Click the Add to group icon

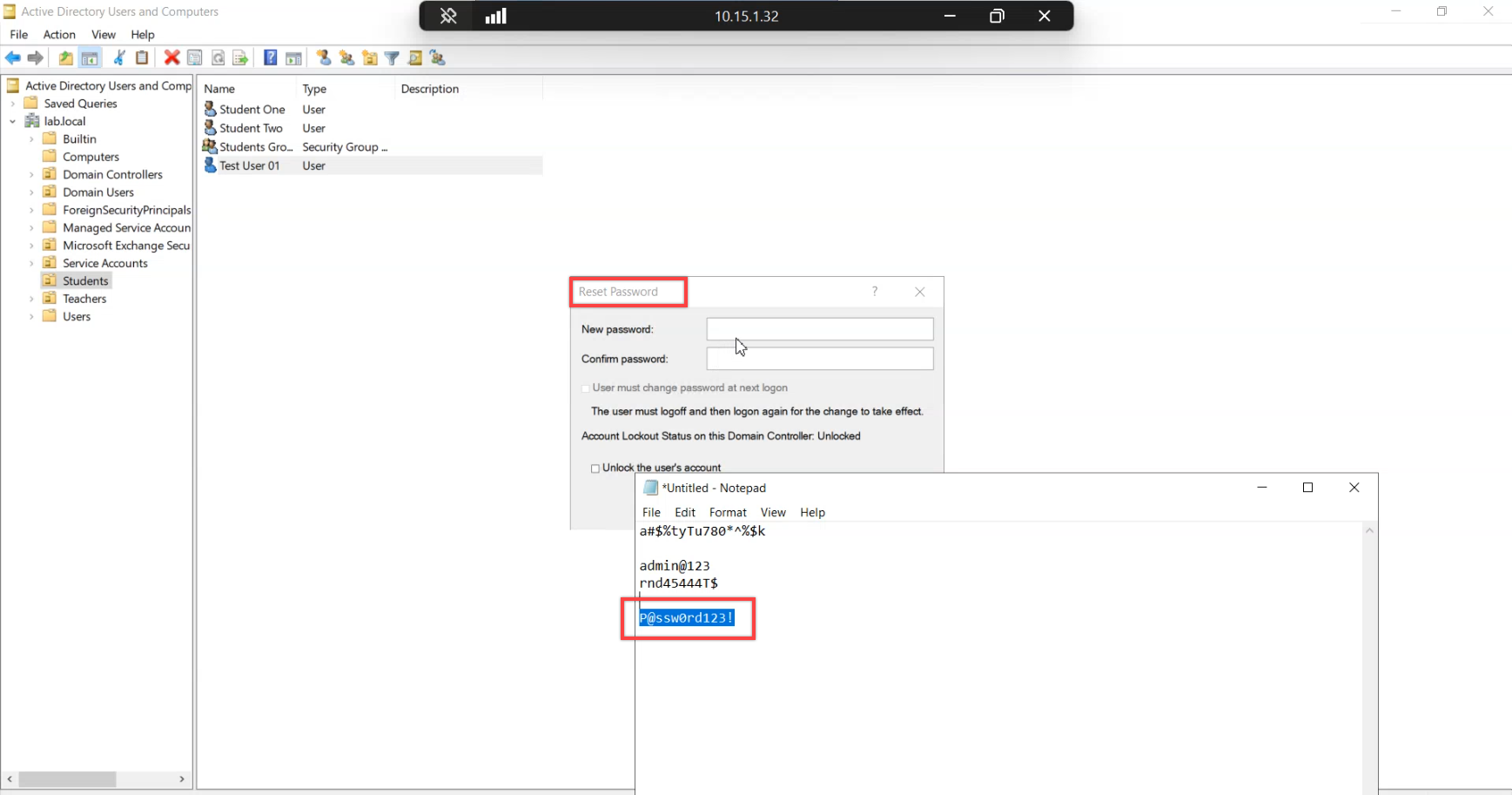(438, 57)
